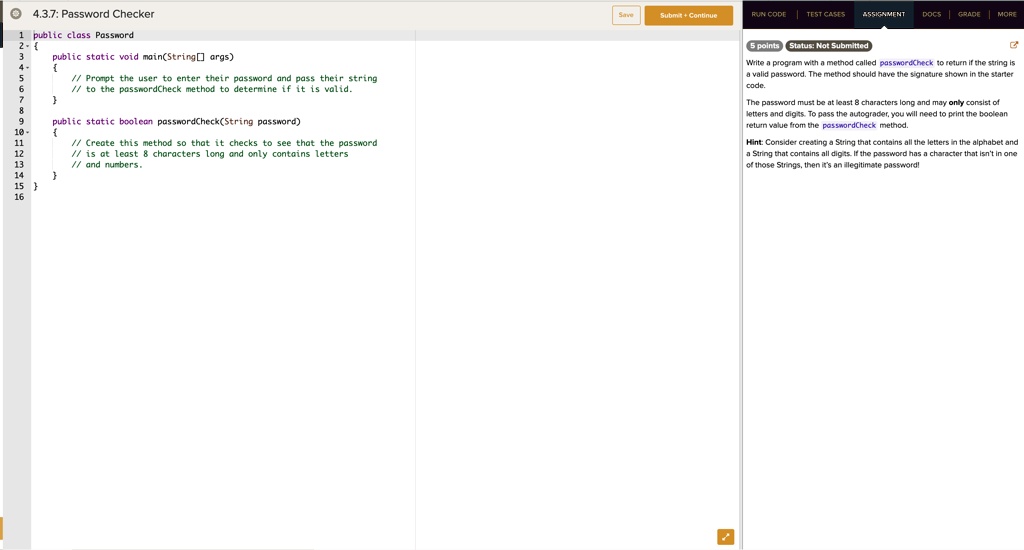Viewport: 1024px width, 550px height.
Task: Switch to the Run Code tab
Action: pos(769,15)
